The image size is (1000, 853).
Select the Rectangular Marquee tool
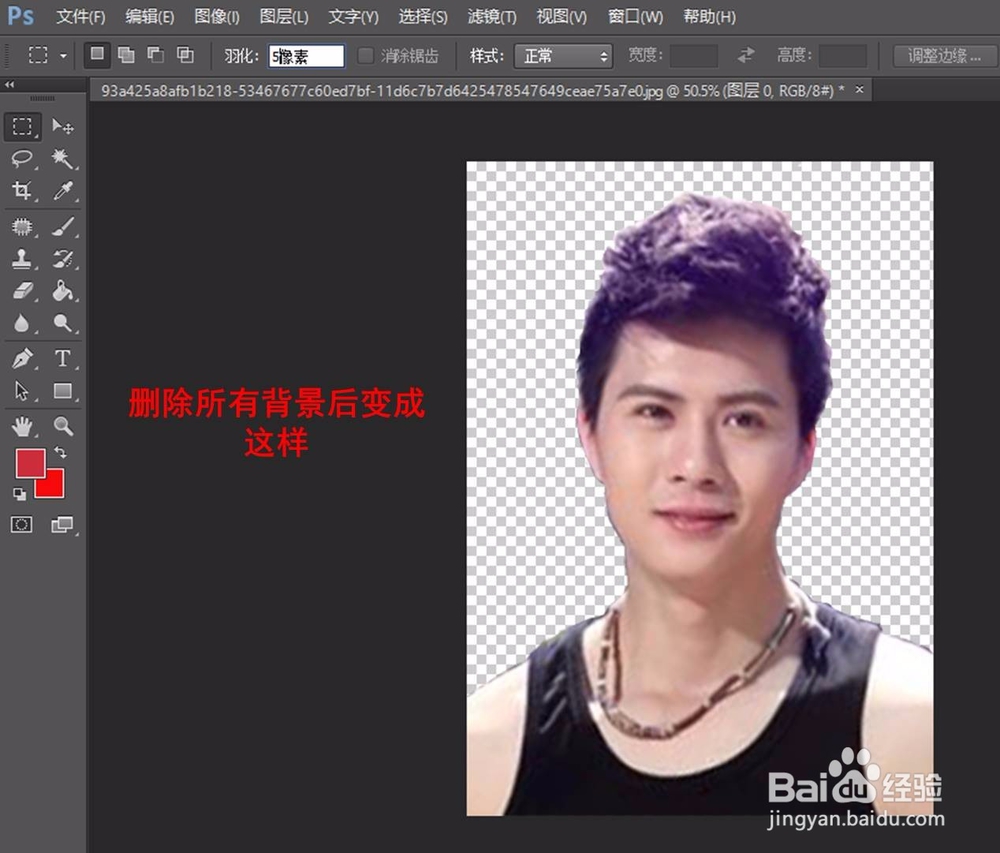22,127
